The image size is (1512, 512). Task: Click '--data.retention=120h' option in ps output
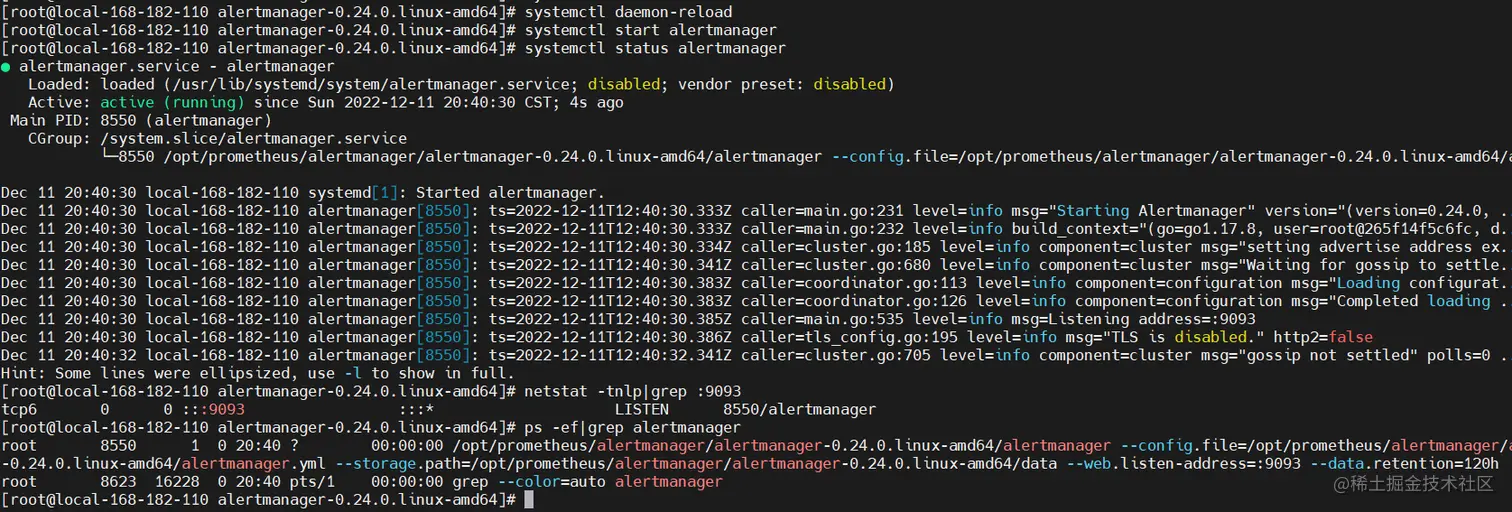pos(1404,462)
